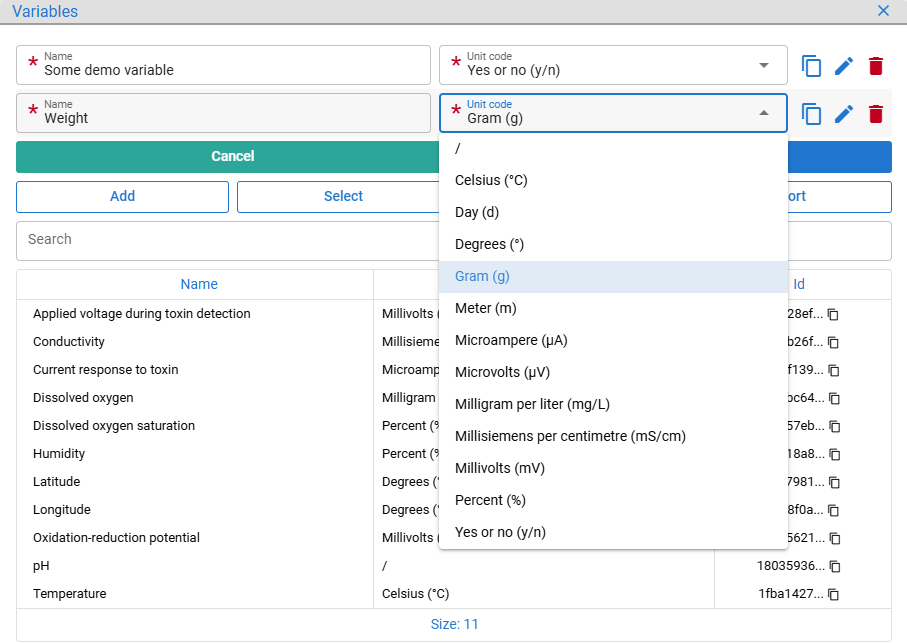Click the Weight name input field
Image resolution: width=907 pixels, height=643 pixels.
pyautogui.click(x=223, y=113)
